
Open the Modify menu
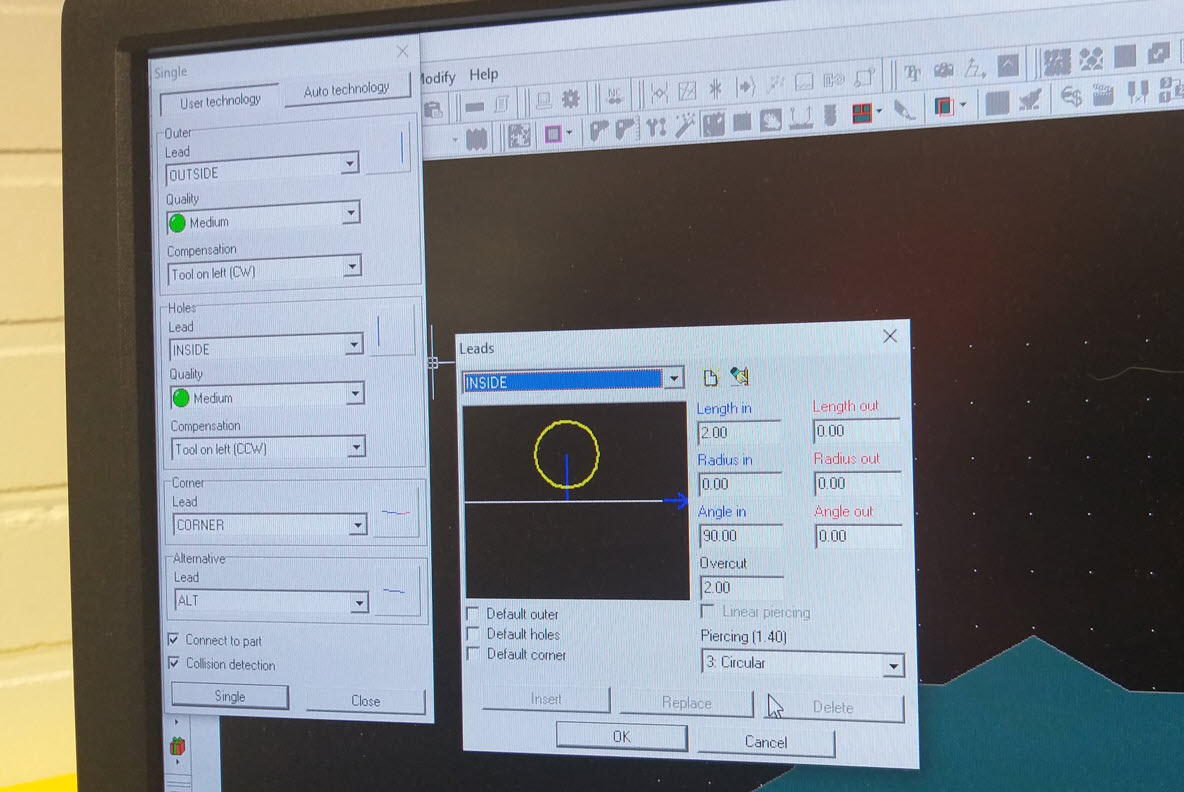[x=436, y=78]
